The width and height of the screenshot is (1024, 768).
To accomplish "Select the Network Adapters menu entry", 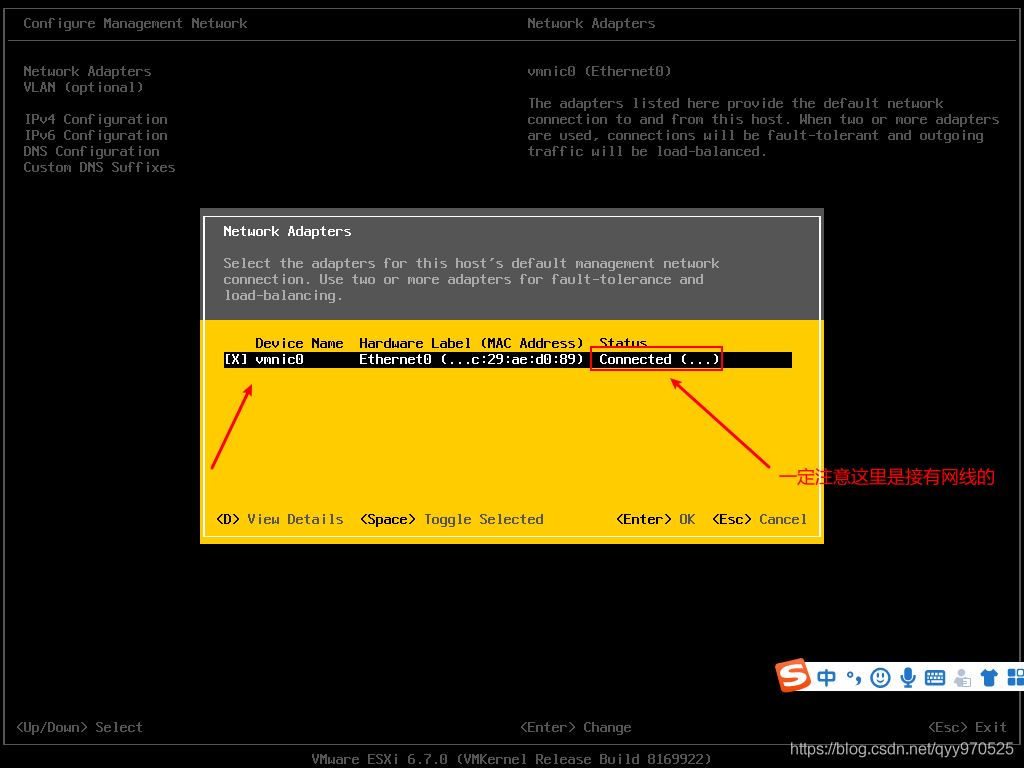I will coord(87,71).
